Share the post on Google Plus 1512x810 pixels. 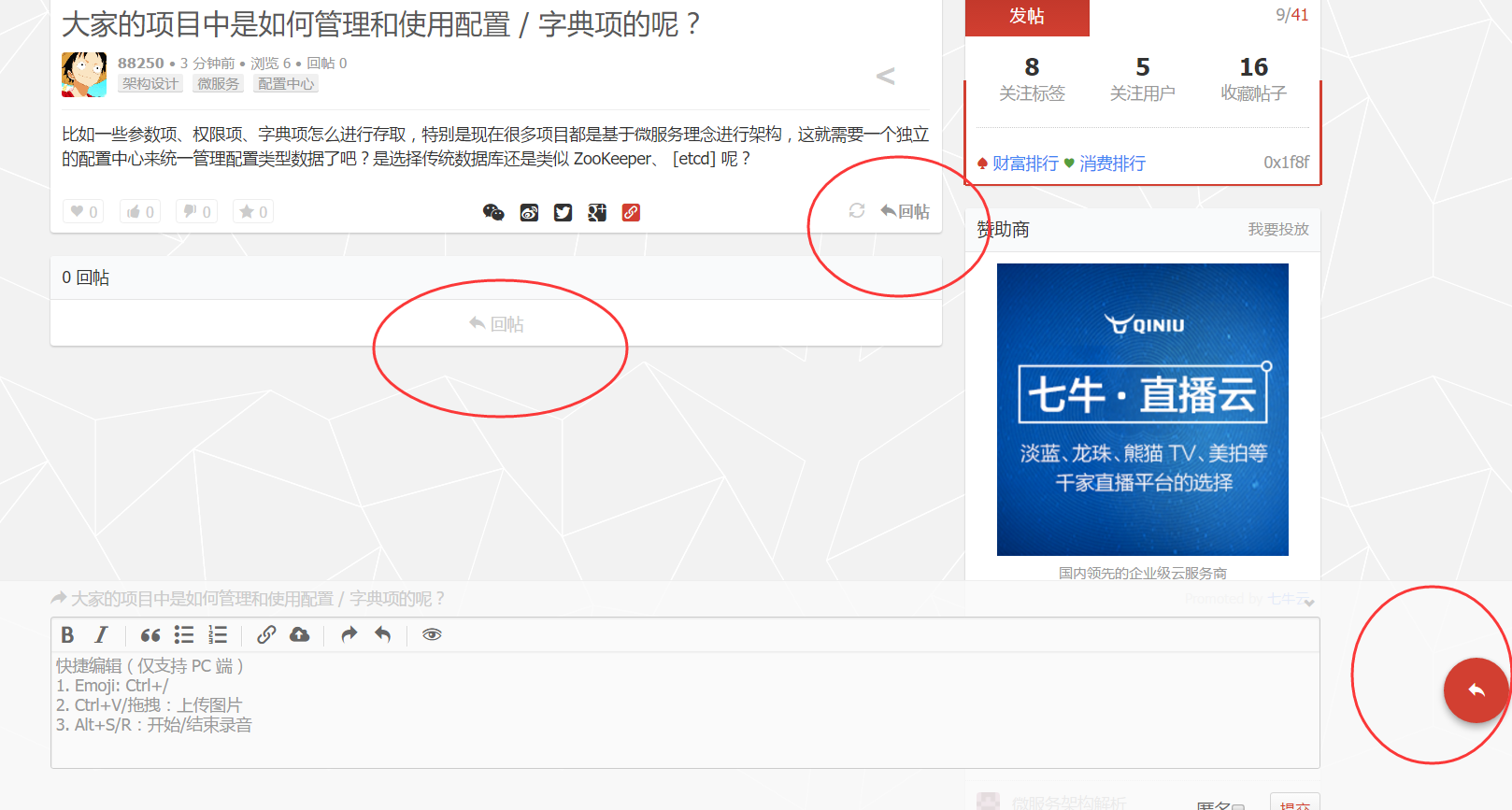tap(597, 212)
